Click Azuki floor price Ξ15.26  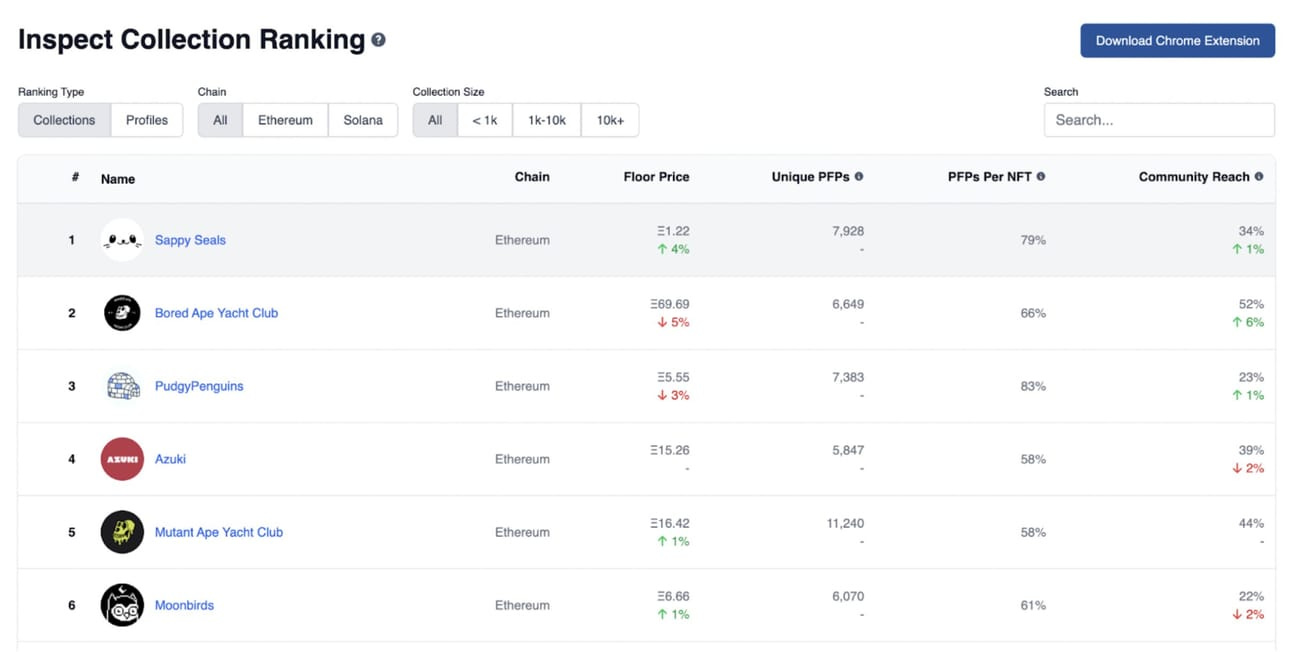[669, 450]
